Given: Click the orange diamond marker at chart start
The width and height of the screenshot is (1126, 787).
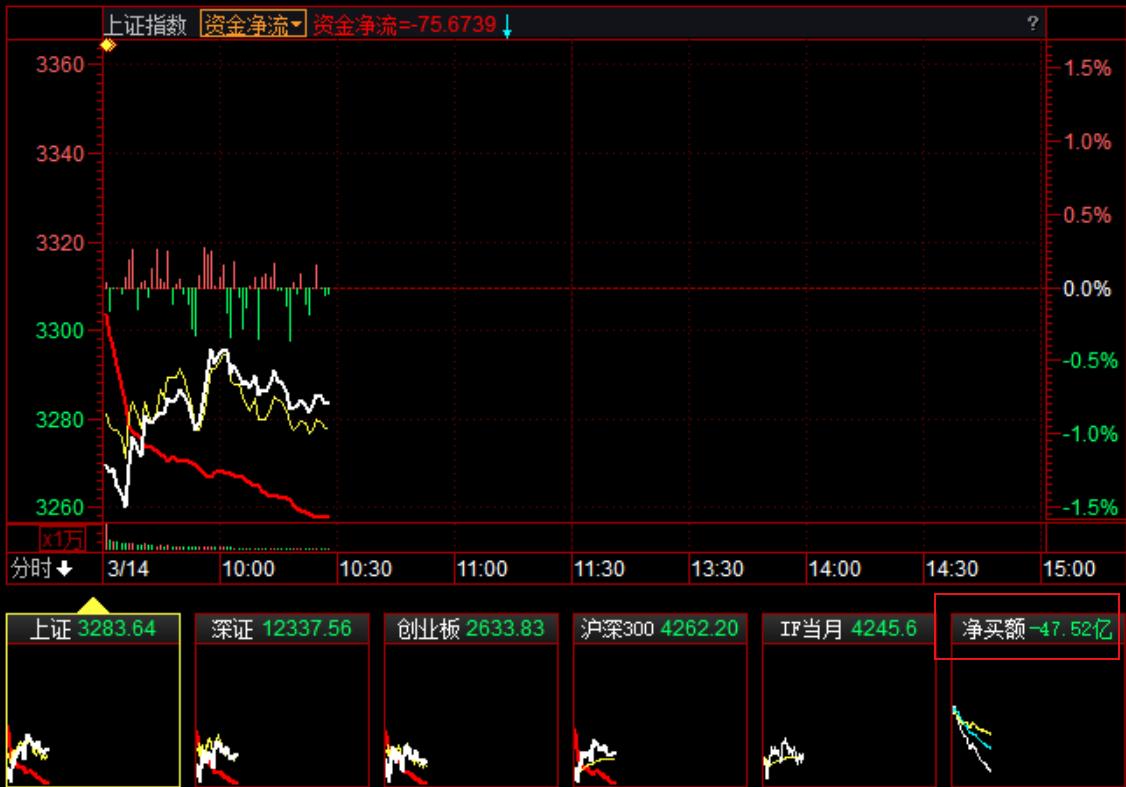Looking at the screenshot, I should coord(108,45).
